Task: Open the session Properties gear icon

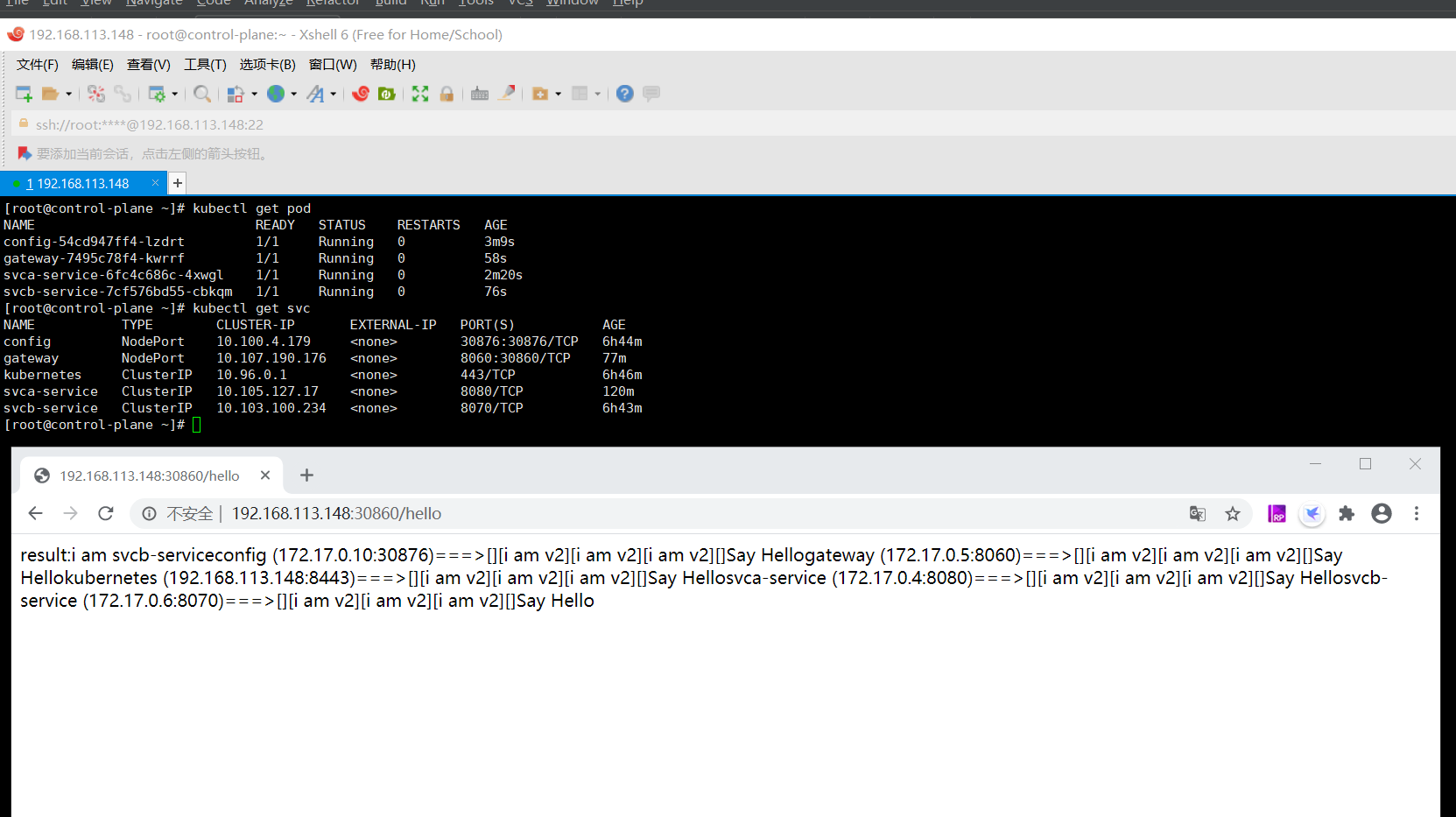Action: click(x=157, y=94)
